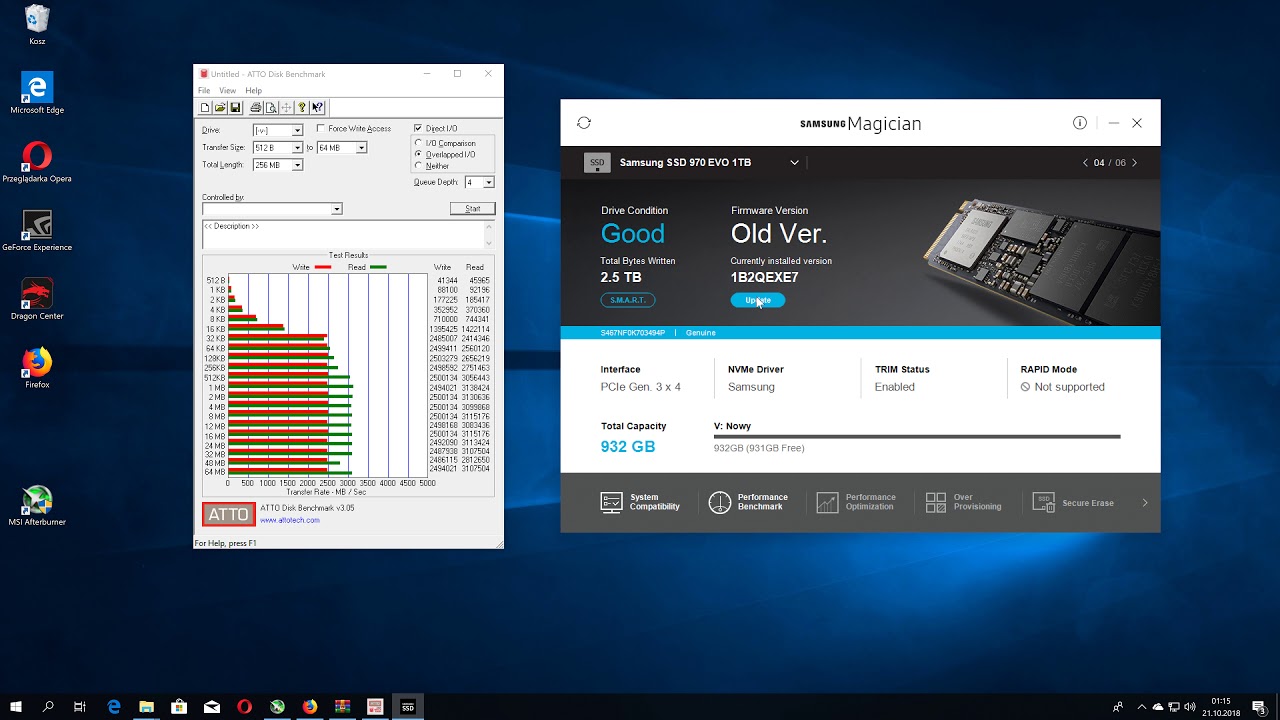Click the PCIe Gen. 3 x 4 interface value
This screenshot has width=1280, height=720.
pos(641,387)
